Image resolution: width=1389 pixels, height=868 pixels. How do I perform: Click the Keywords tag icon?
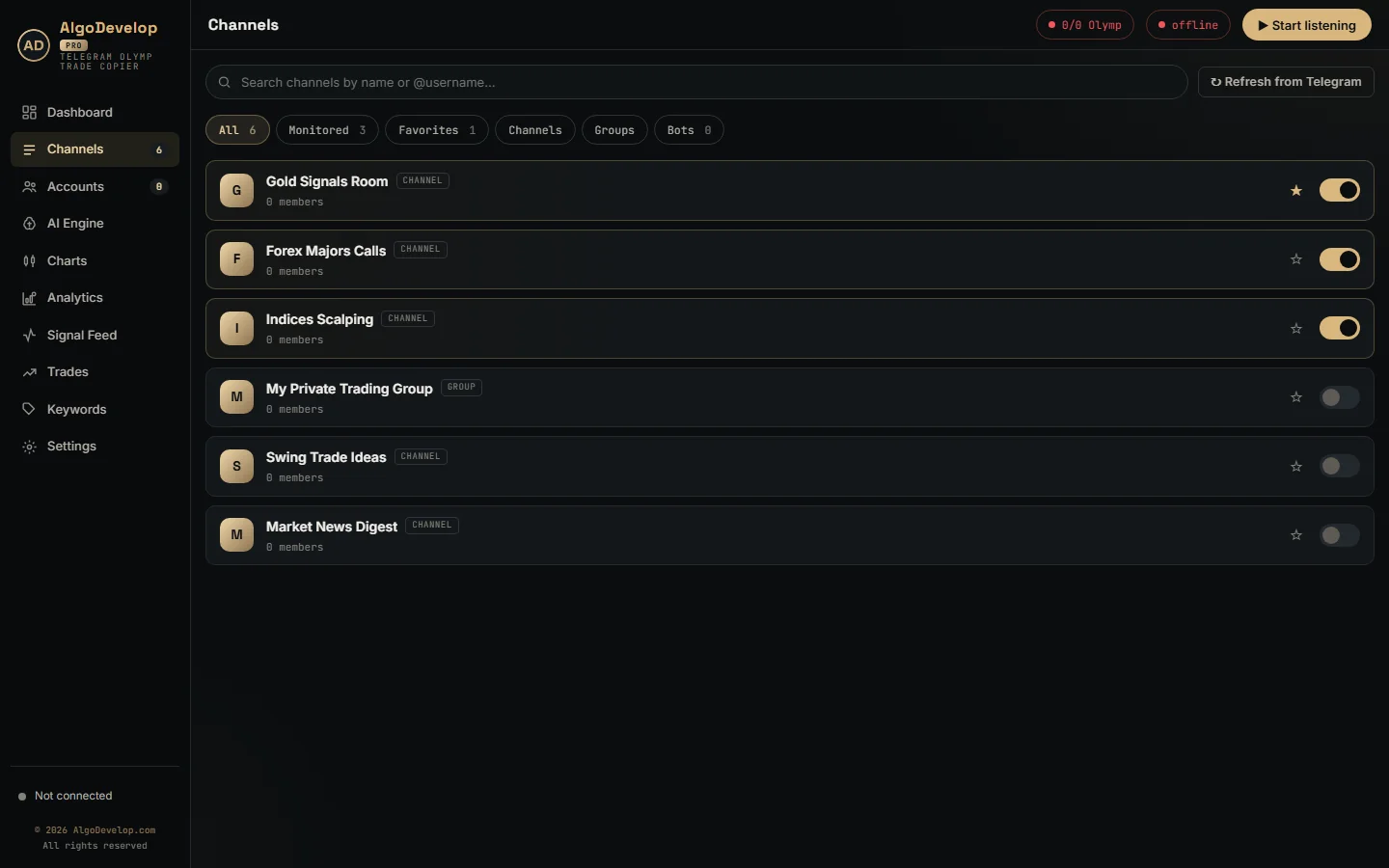pyautogui.click(x=29, y=410)
